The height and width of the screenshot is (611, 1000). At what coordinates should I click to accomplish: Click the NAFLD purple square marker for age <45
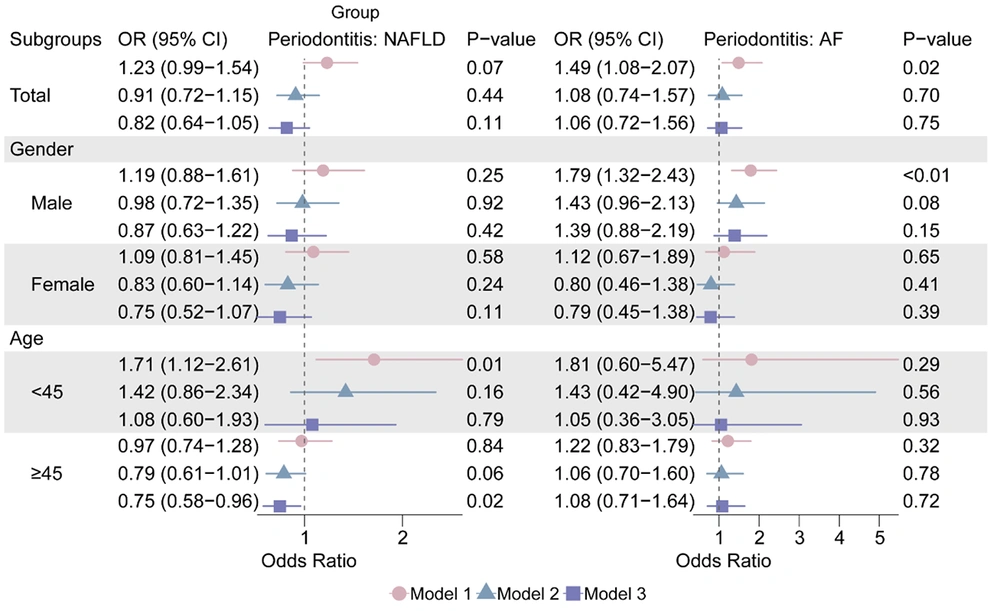(312, 425)
